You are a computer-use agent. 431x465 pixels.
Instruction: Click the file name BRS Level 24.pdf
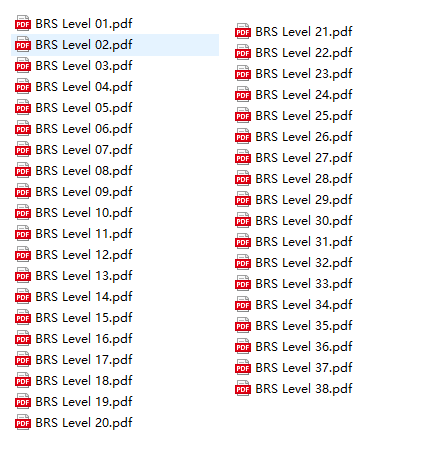[304, 95]
